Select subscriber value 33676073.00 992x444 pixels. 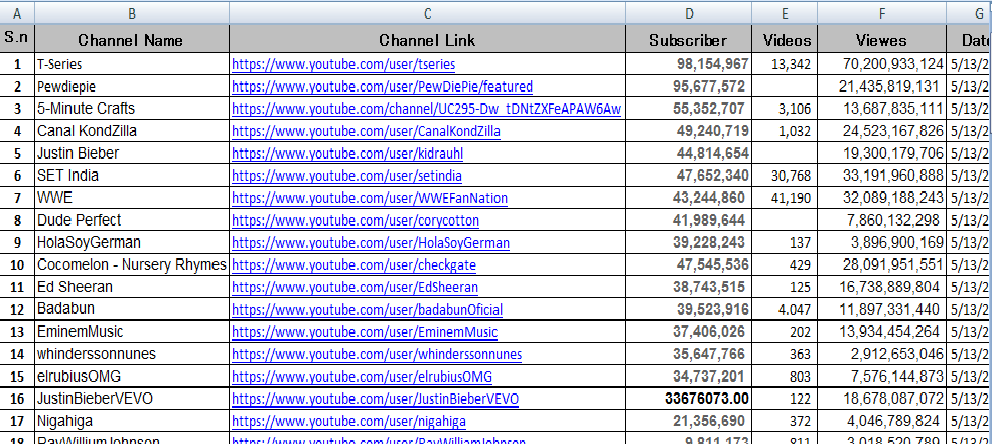[x=689, y=399]
